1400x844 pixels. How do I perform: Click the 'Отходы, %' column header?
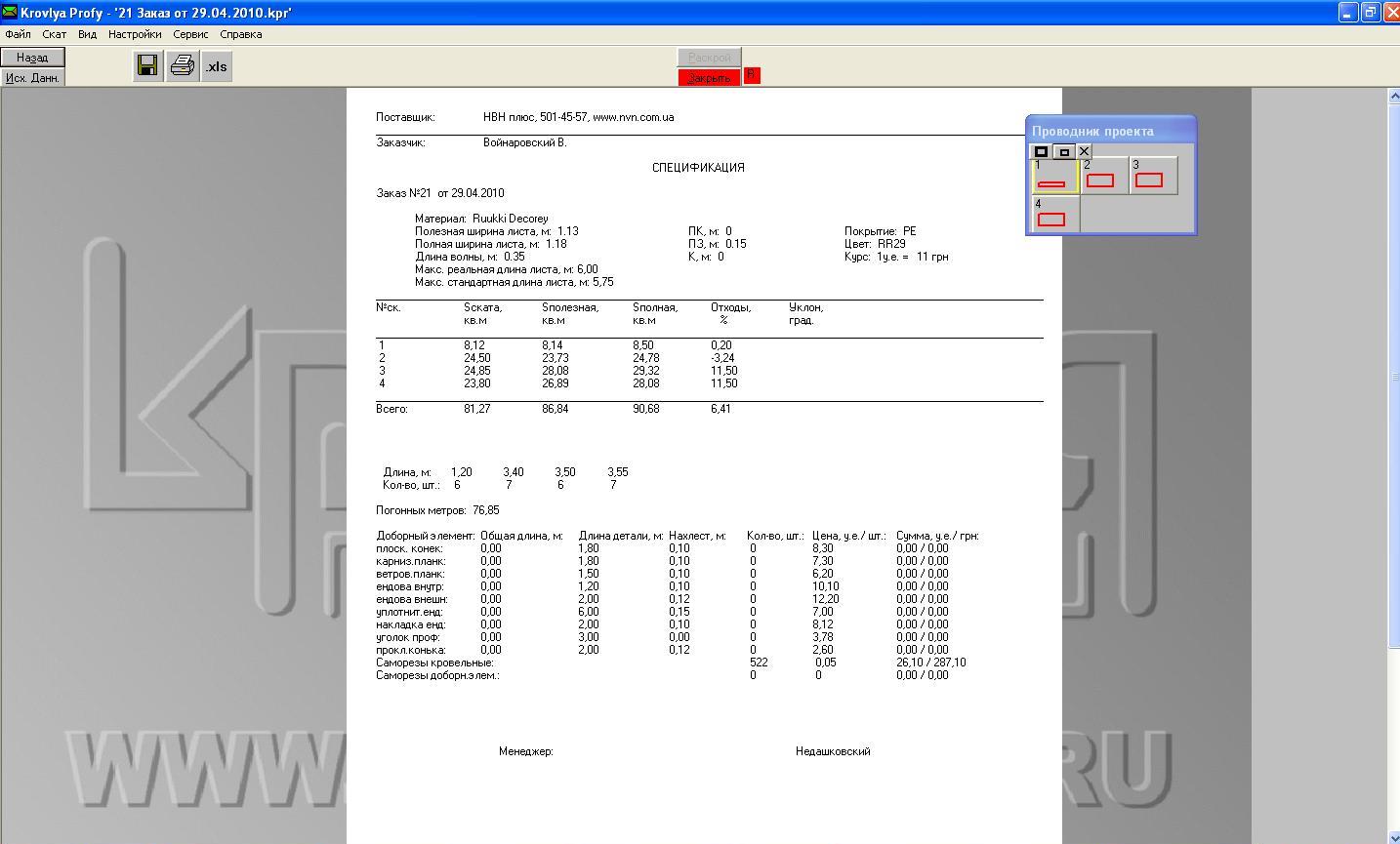(731, 313)
